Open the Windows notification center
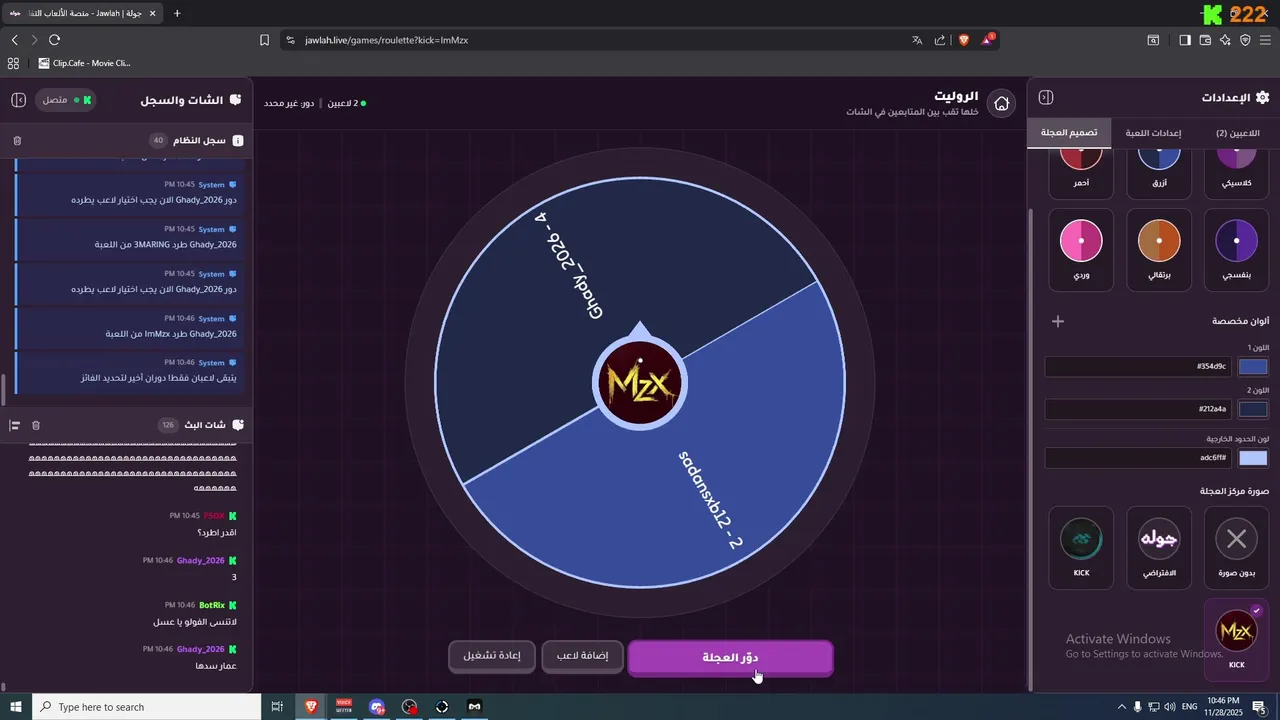1280x720 pixels. (1259, 707)
